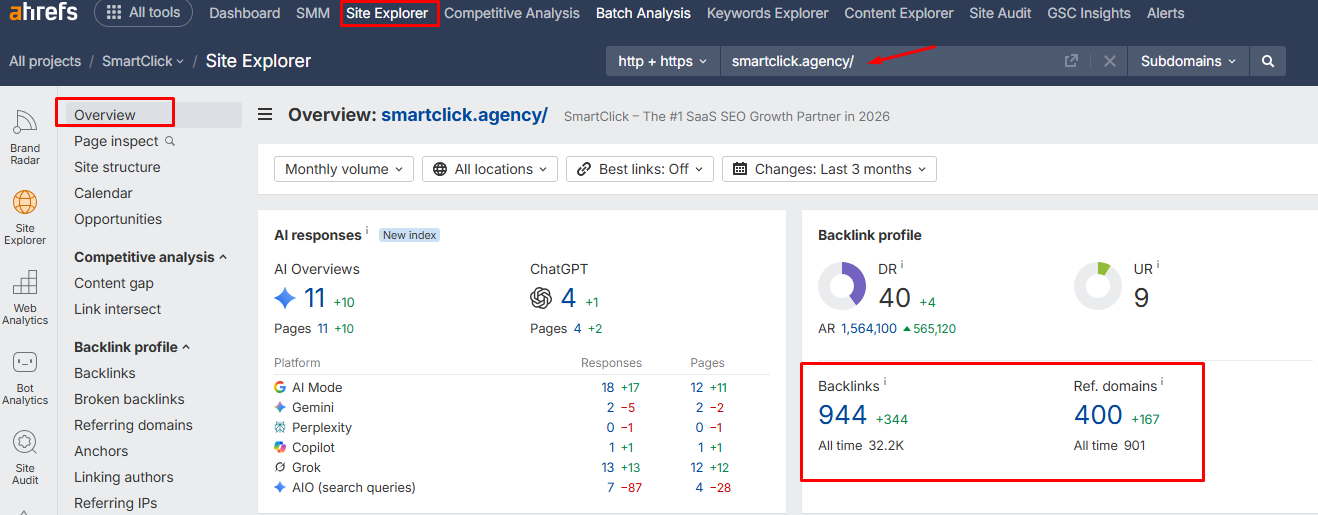Click the UR donut chart
Screen dimensions: 1318x515
pos(1098,286)
